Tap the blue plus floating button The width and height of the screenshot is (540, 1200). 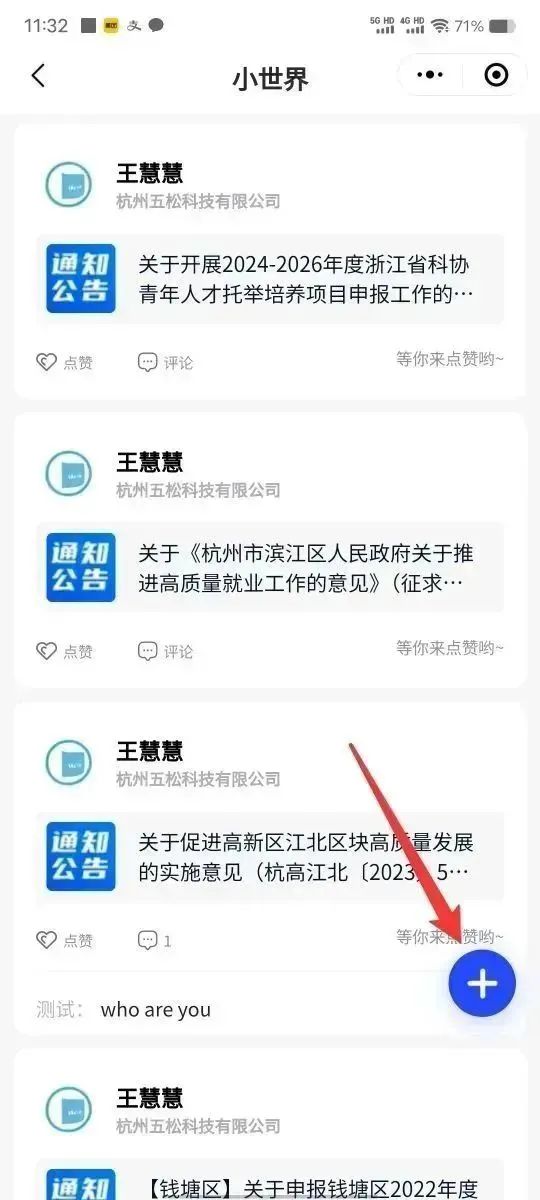click(482, 984)
